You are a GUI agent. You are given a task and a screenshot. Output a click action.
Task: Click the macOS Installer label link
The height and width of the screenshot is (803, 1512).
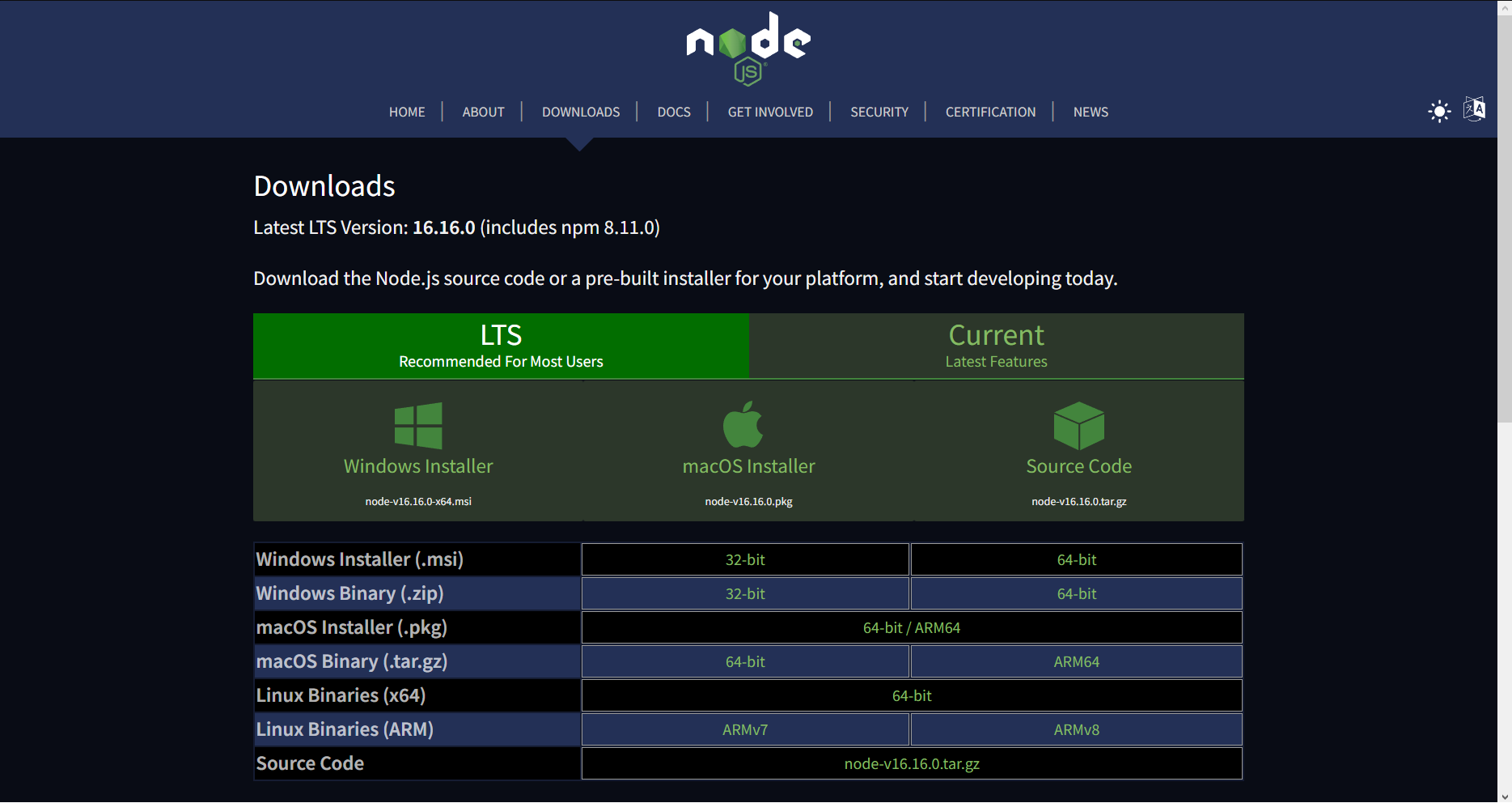[x=749, y=466]
